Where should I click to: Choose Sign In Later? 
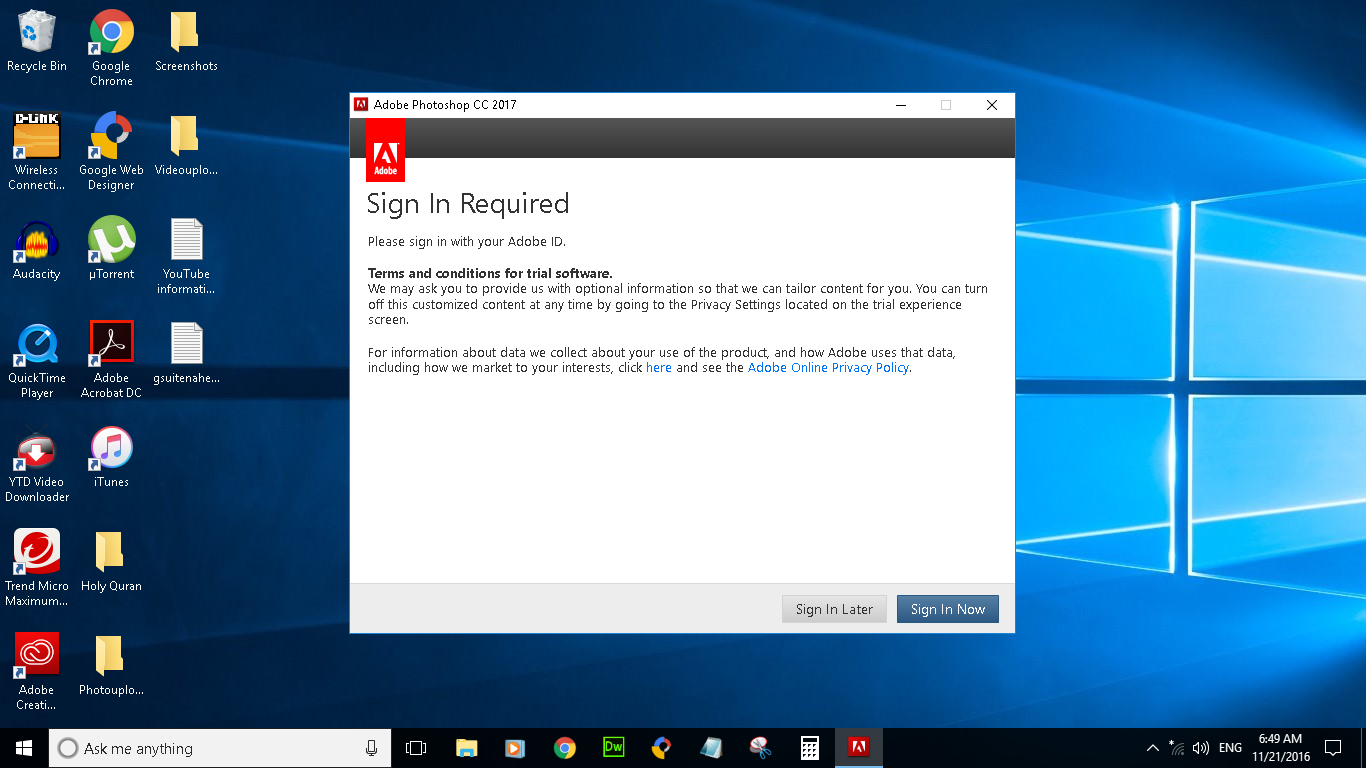point(834,609)
